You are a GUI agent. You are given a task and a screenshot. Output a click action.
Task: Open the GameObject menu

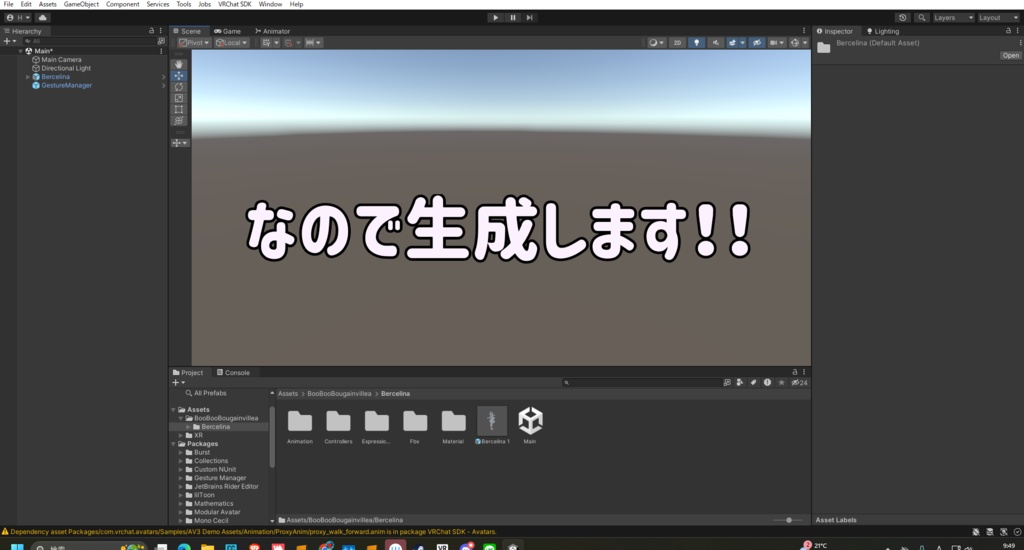pos(81,4)
